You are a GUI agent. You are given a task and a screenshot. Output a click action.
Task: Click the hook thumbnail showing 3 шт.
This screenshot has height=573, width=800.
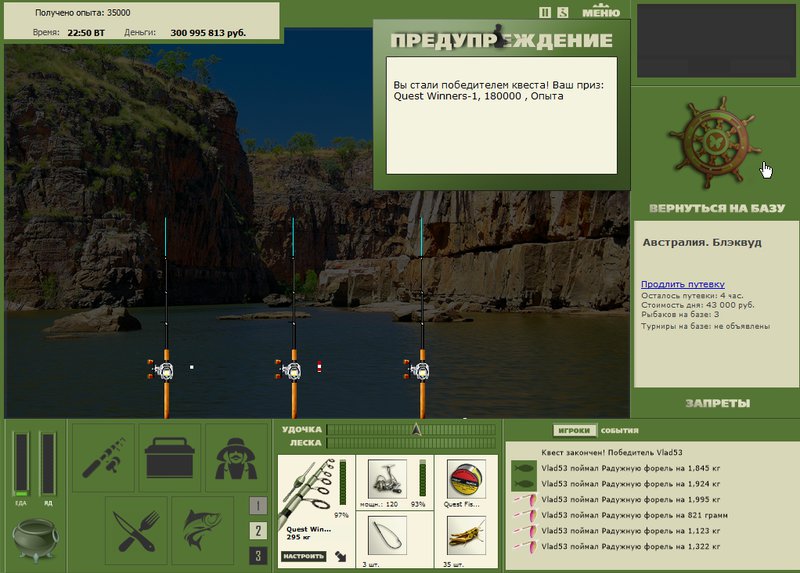387,535
